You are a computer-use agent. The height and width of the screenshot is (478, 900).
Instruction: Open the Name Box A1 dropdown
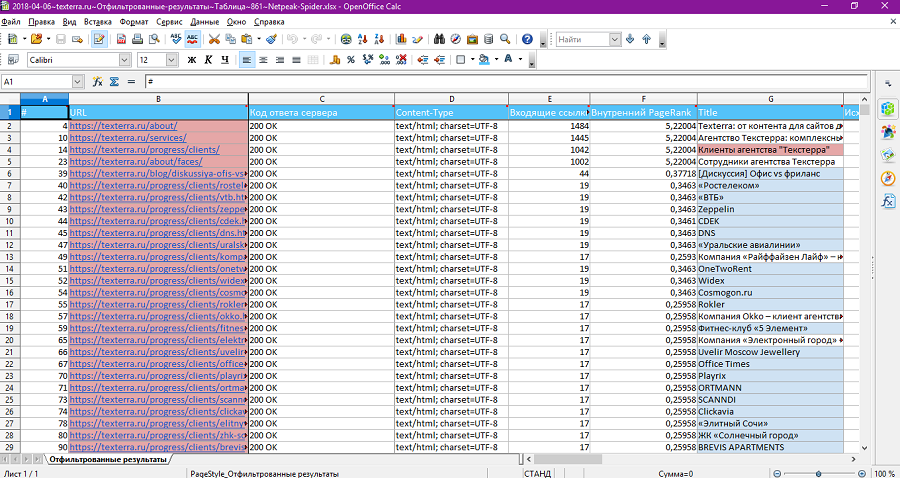click(x=78, y=82)
